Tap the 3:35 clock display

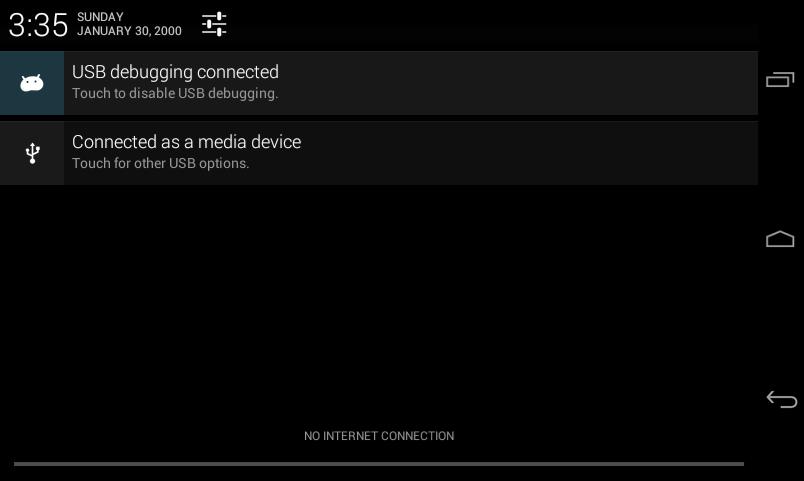[38, 25]
